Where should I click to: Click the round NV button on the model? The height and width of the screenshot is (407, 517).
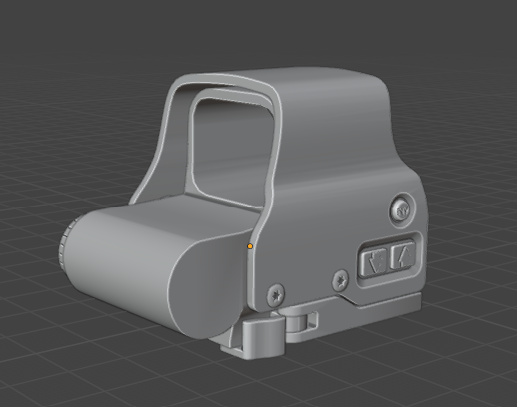[402, 211]
